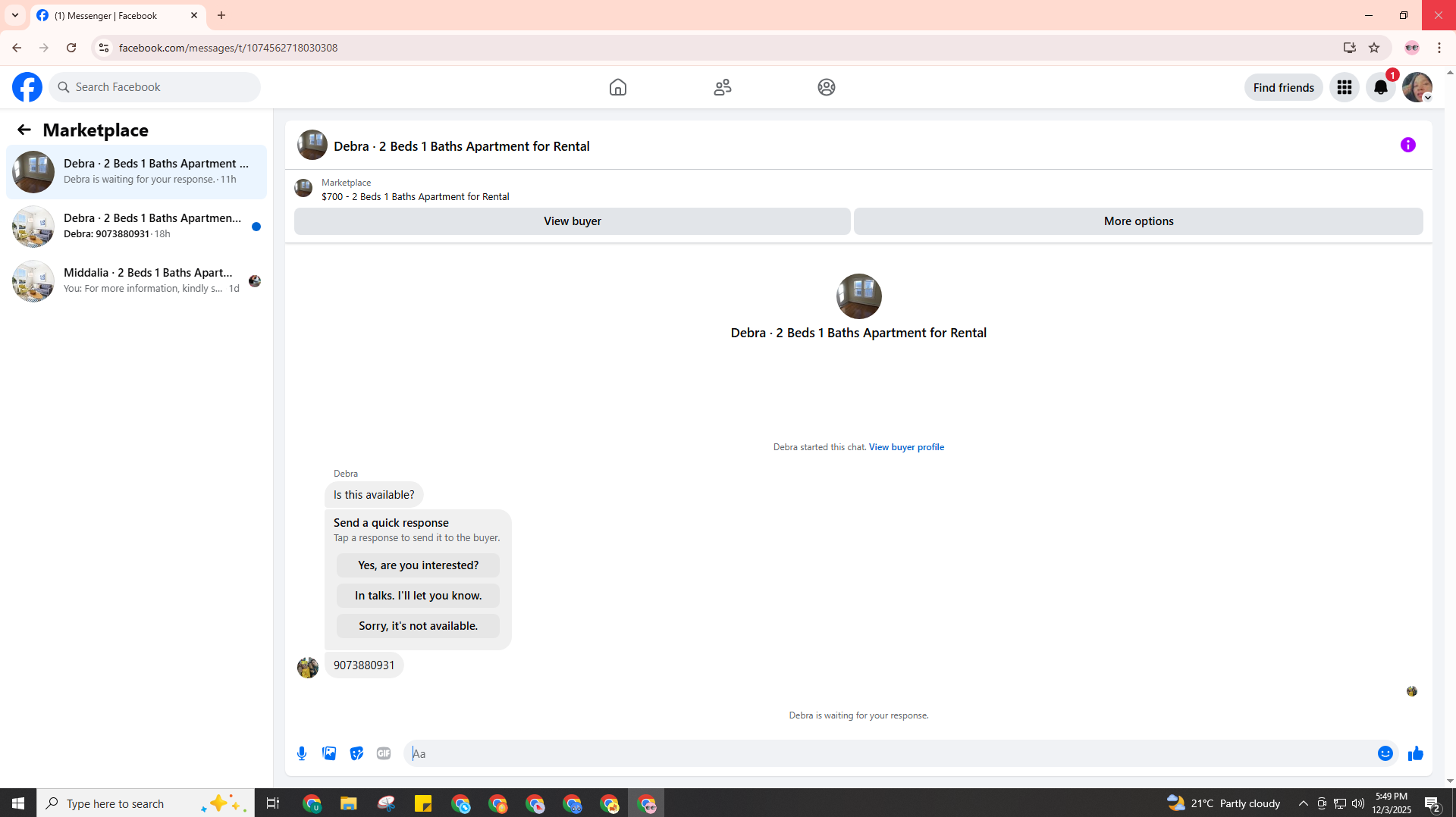Reload the page with browser refresh
The height and width of the screenshot is (817, 1456).
[71, 48]
